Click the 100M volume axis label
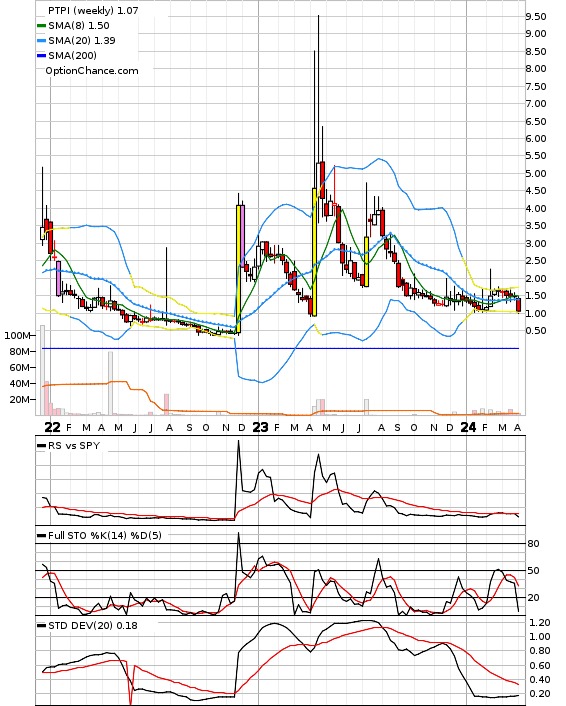 (x=18, y=335)
